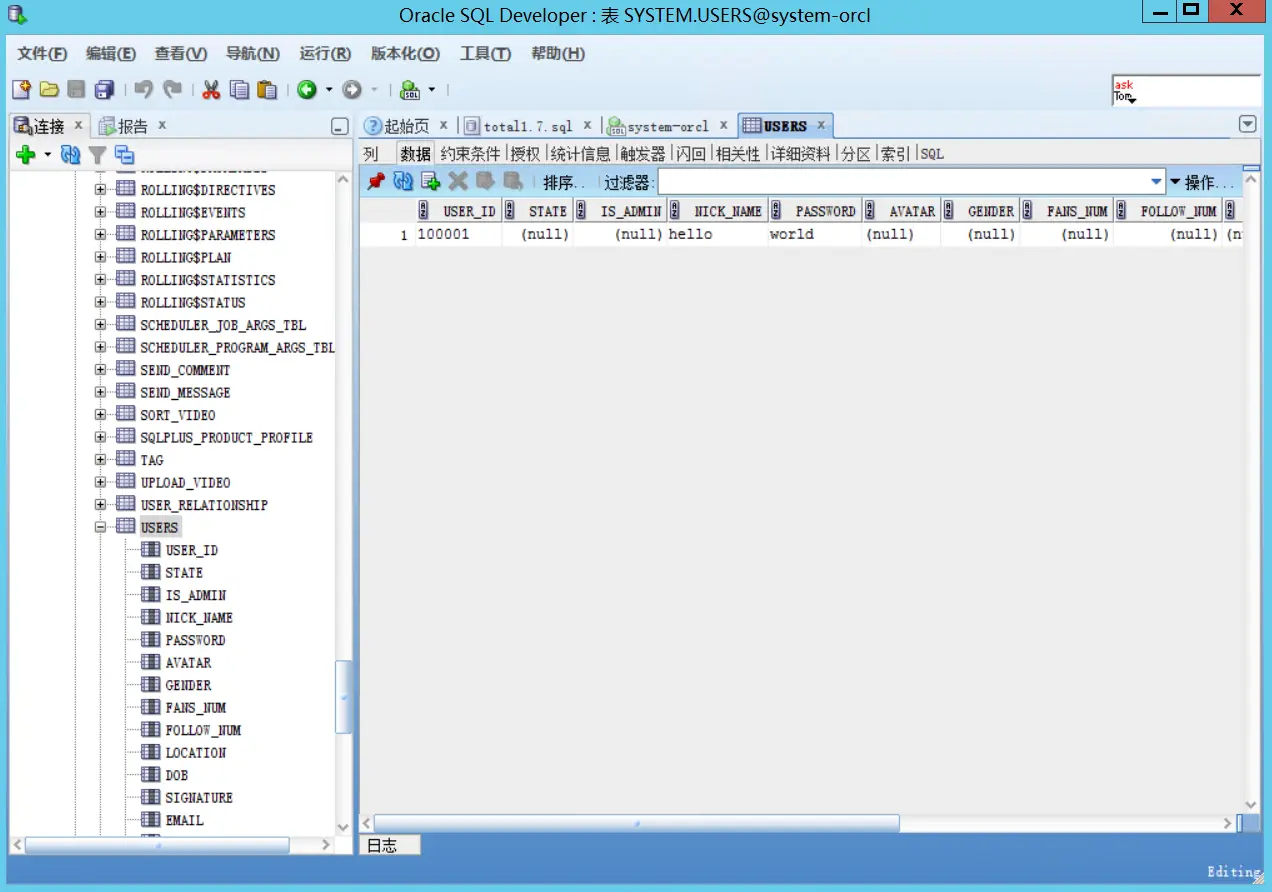Open the SQL Worksheet connection dropdown
This screenshot has width=1272, height=892.
tap(432, 90)
